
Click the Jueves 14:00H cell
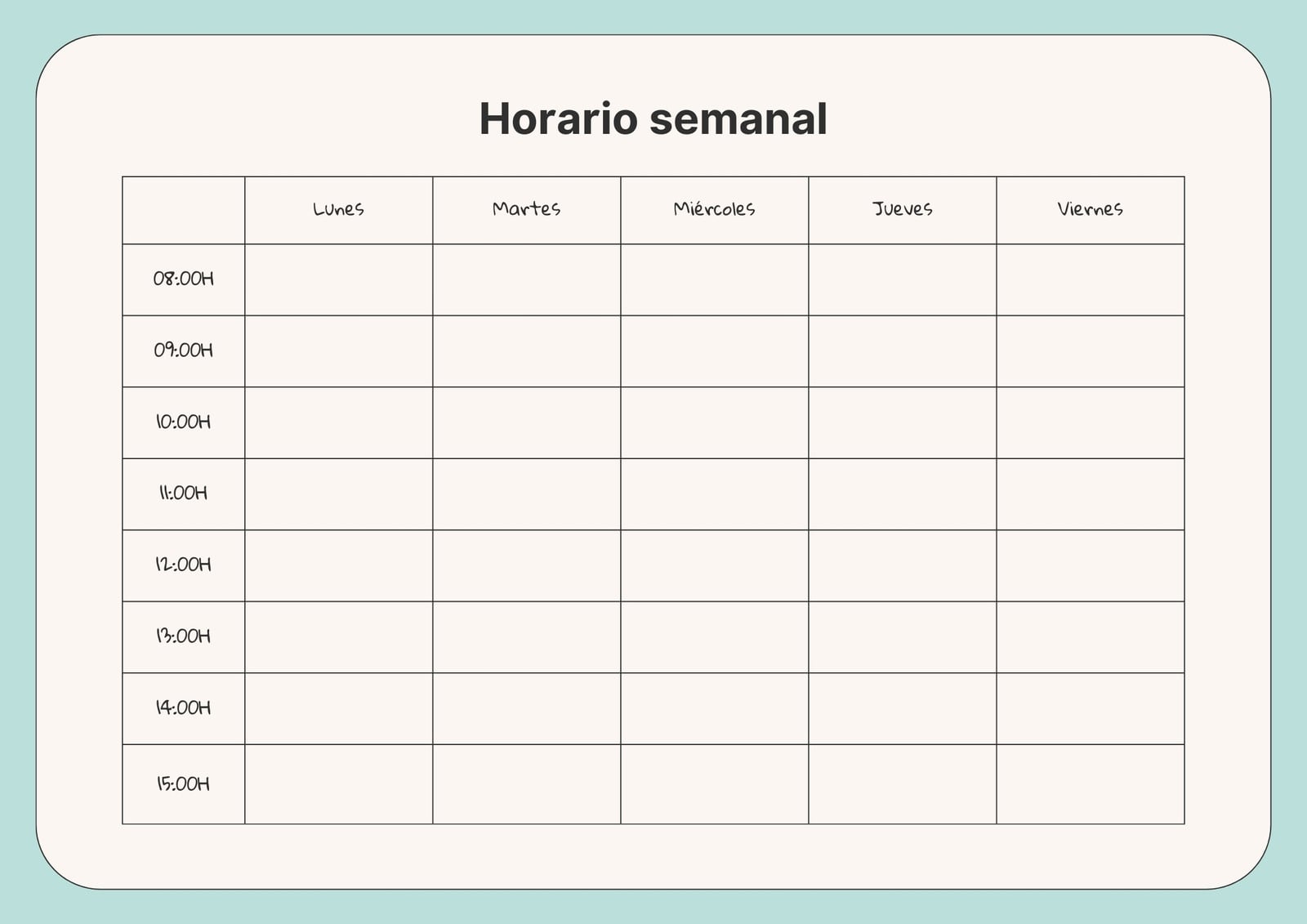[x=903, y=708]
